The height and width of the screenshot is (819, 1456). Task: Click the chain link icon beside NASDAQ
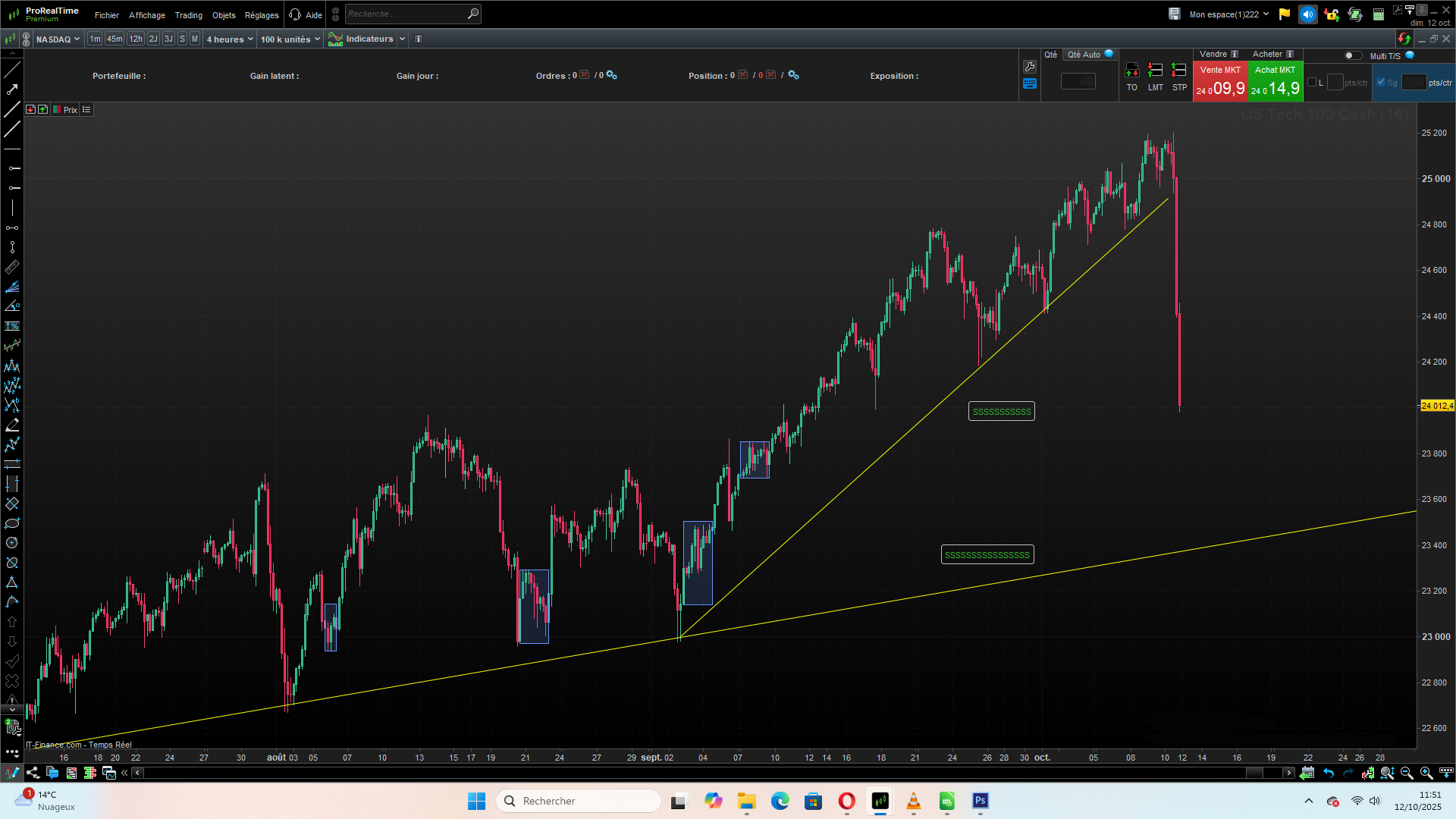pyautogui.click(x=27, y=39)
